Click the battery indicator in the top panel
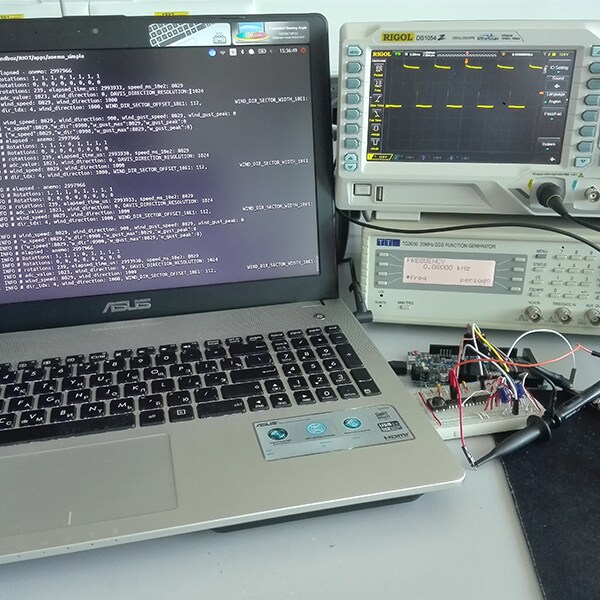 pos(262,51)
